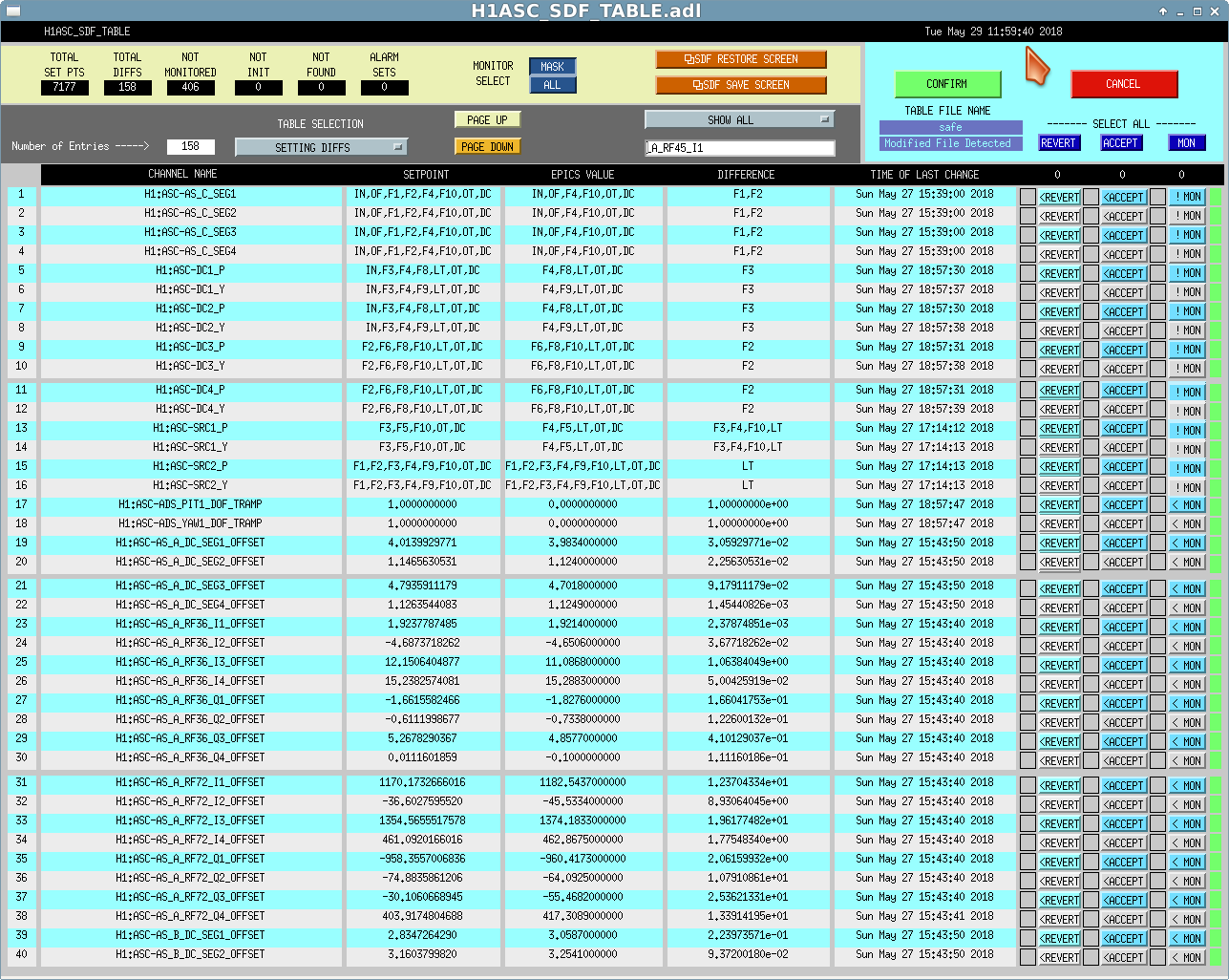Click the red CANCEL button
1229x980 pixels.
pos(1123,84)
